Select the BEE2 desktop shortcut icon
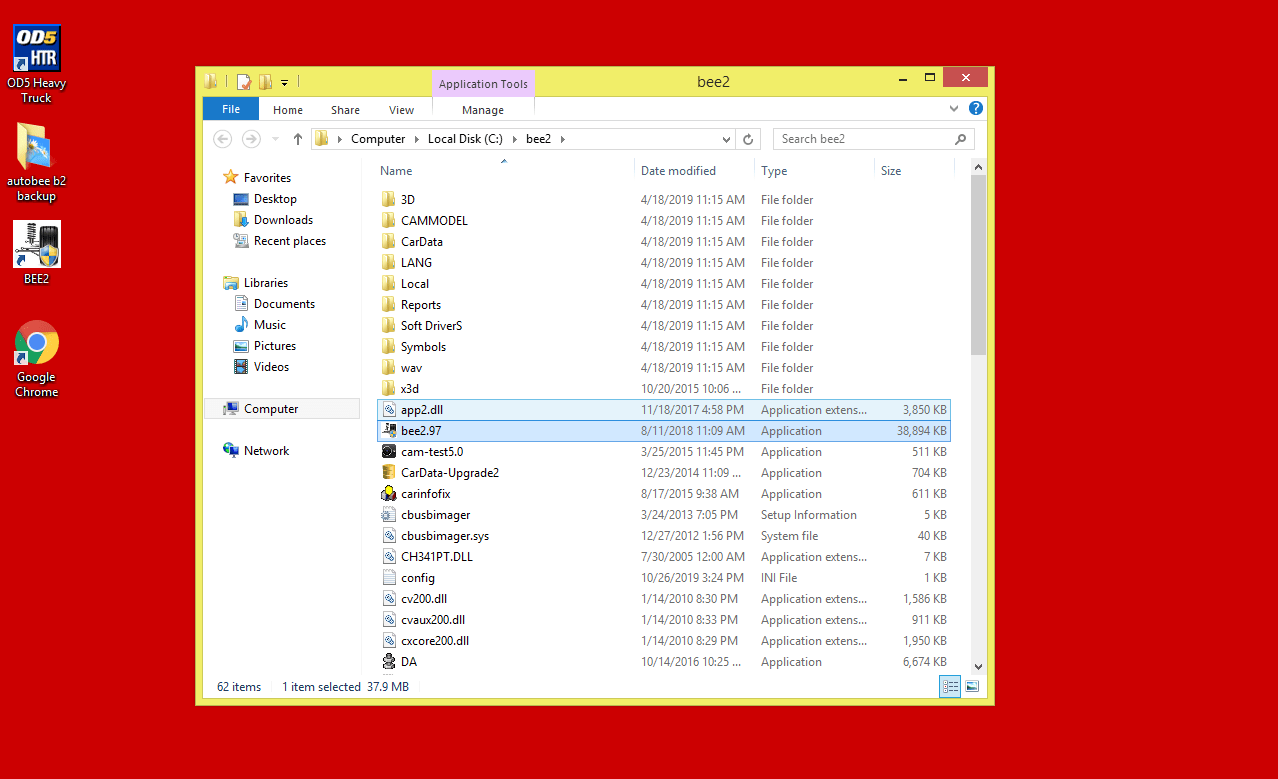The height and width of the screenshot is (779, 1278). click(36, 245)
